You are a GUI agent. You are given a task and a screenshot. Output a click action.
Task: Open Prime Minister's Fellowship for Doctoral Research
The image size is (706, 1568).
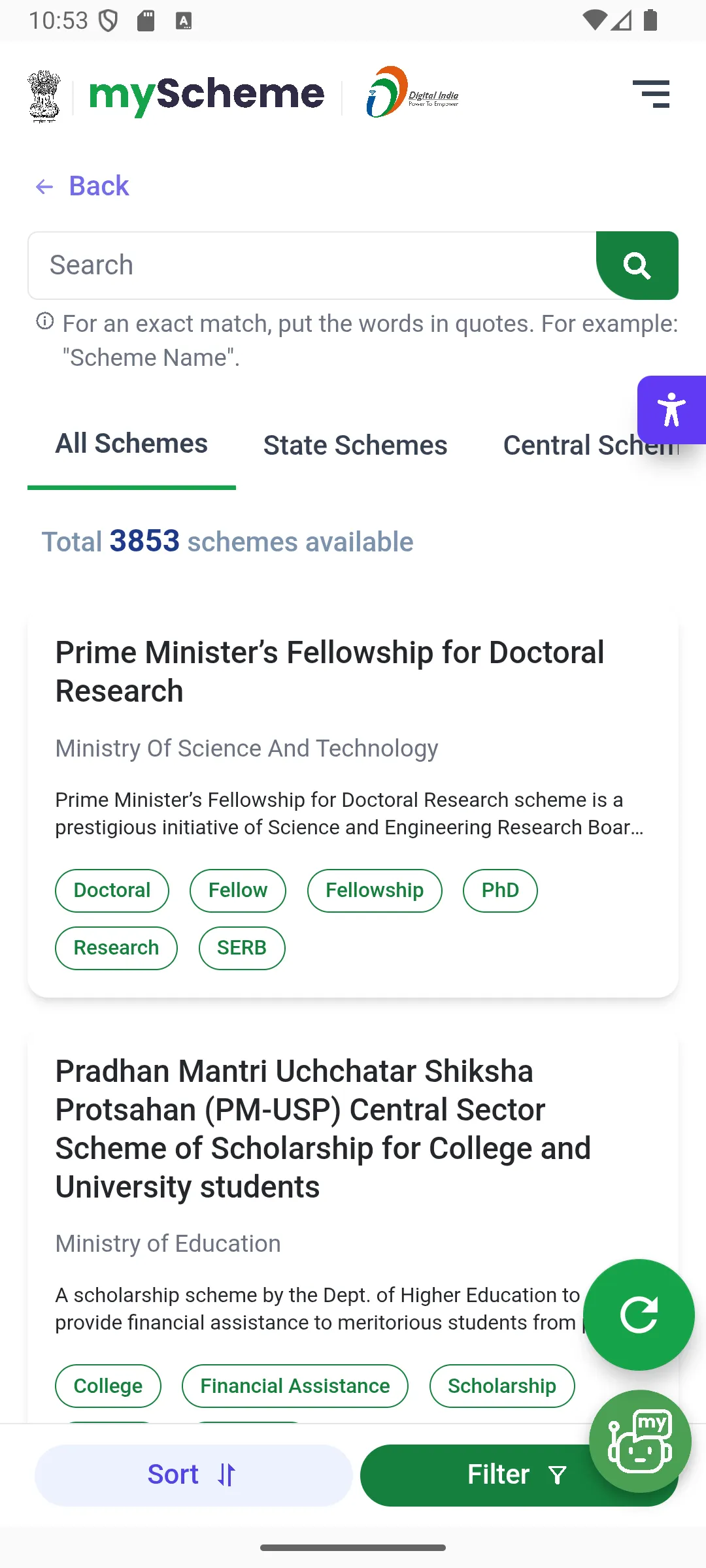[329, 672]
